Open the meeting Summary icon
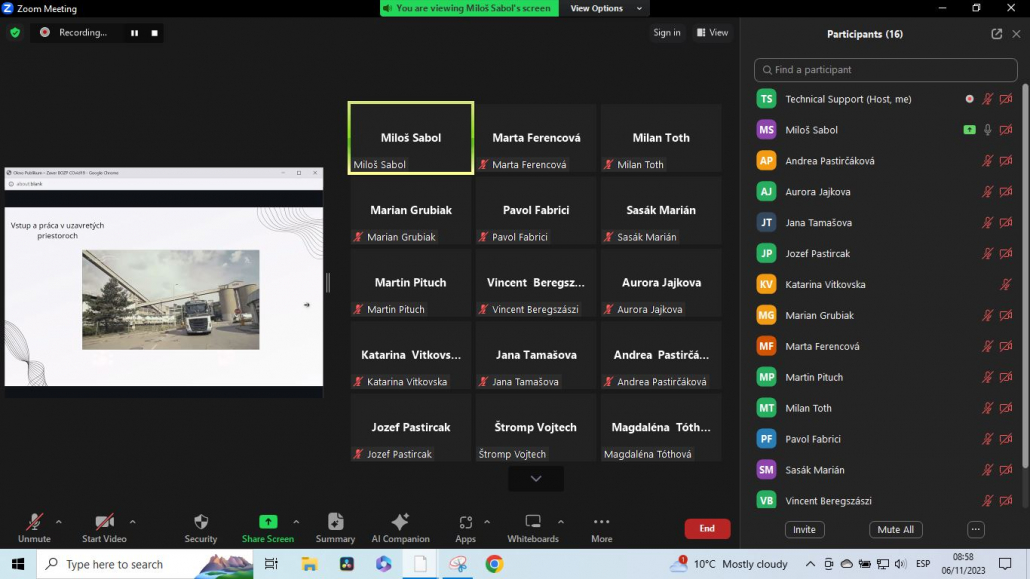 335,522
